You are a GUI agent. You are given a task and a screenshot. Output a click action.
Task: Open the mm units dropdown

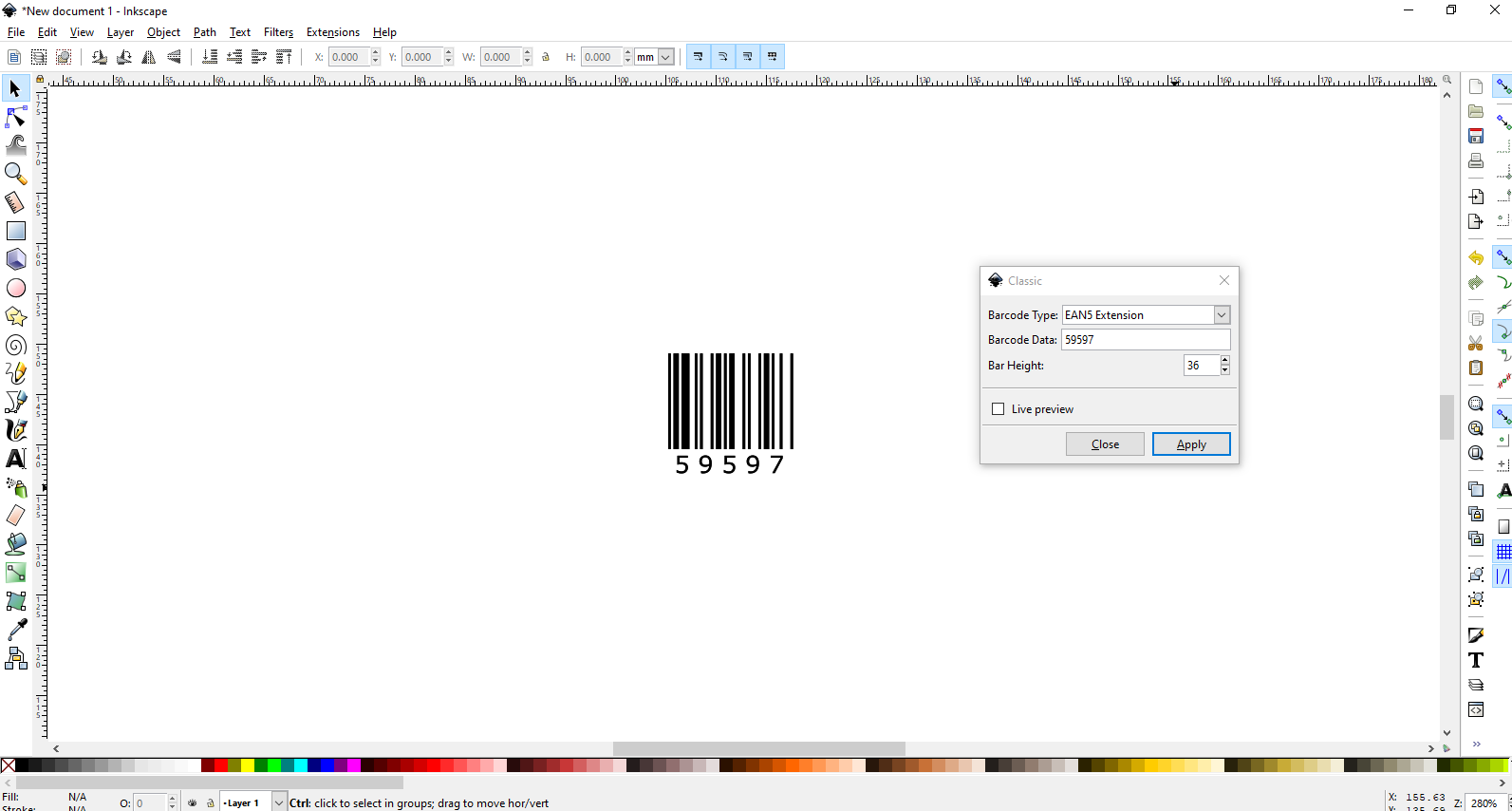pos(665,57)
